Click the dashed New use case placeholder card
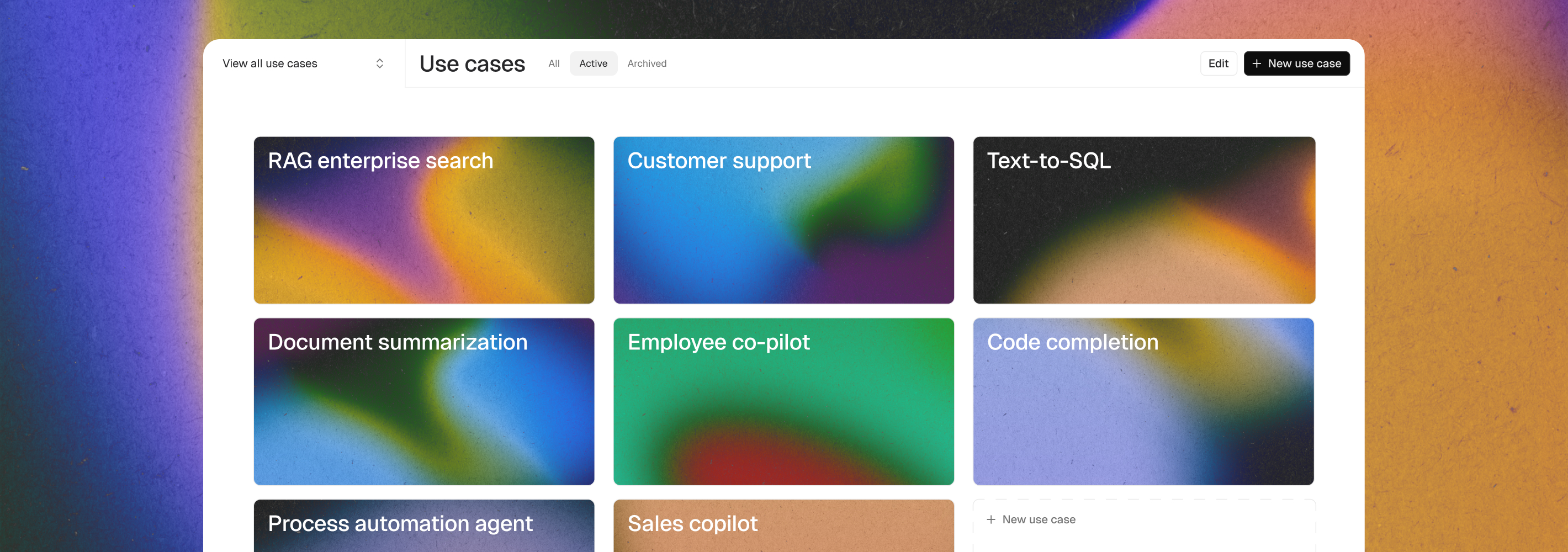 click(x=1144, y=526)
